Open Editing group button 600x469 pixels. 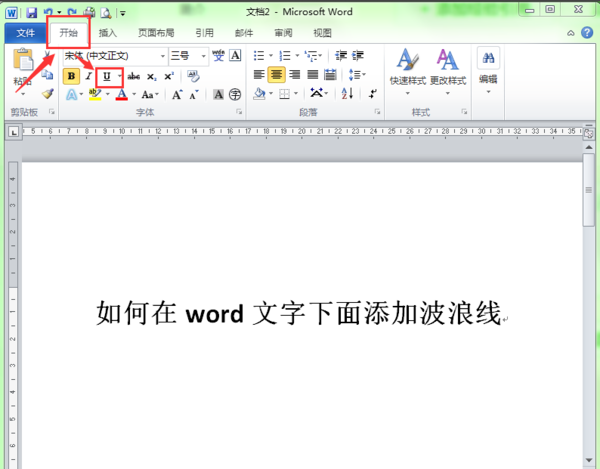click(488, 72)
